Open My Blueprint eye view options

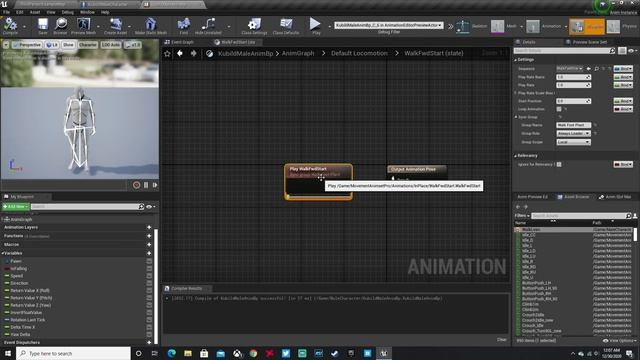tap(150, 207)
